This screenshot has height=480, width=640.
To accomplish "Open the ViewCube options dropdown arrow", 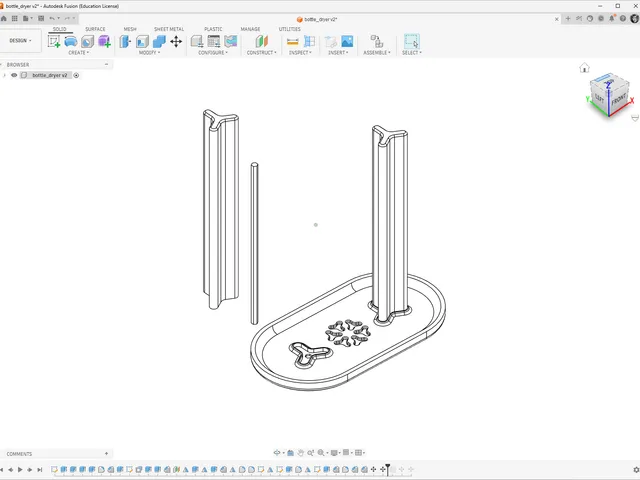I will coord(635,118).
